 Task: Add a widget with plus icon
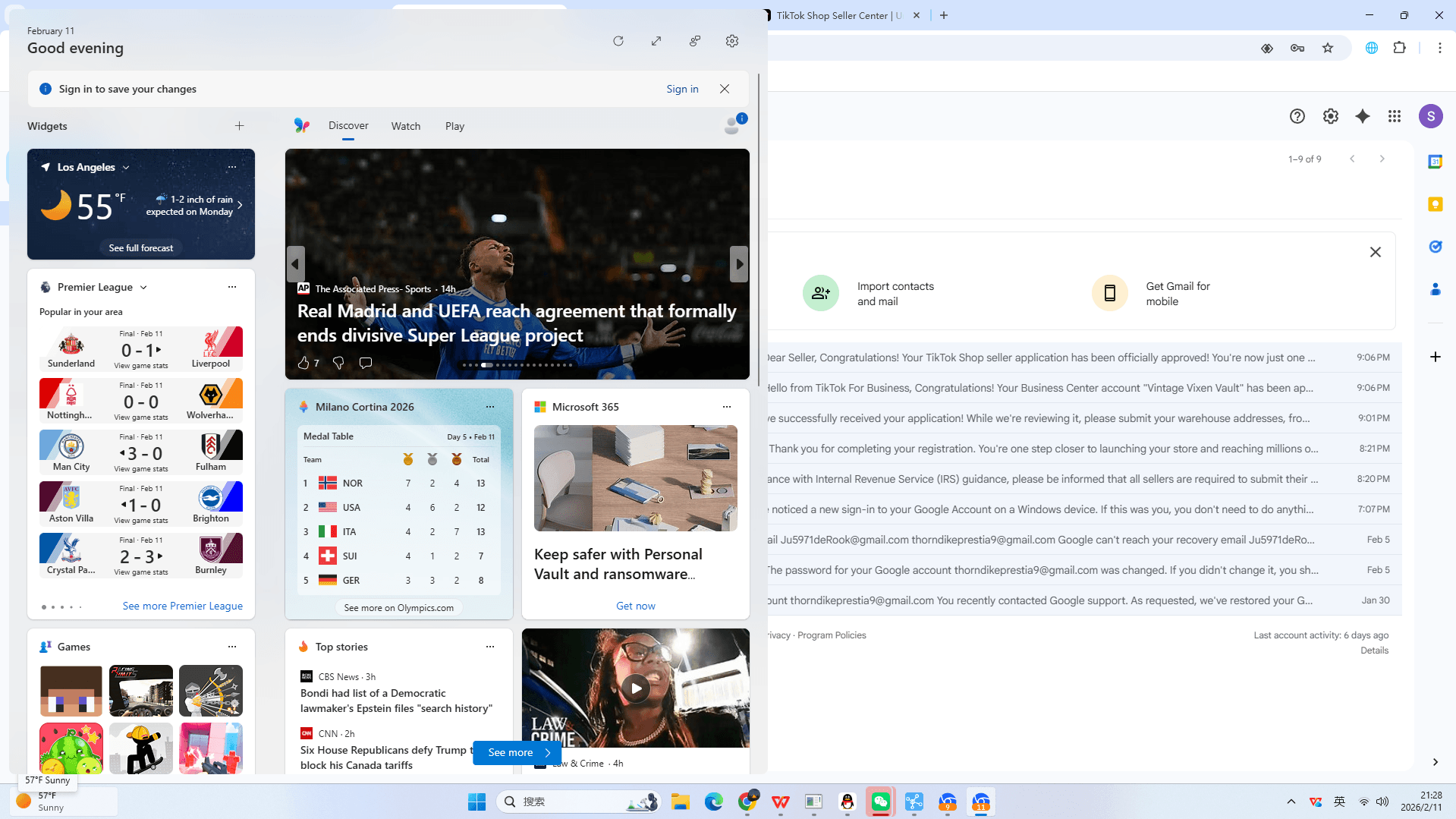pyautogui.click(x=239, y=126)
